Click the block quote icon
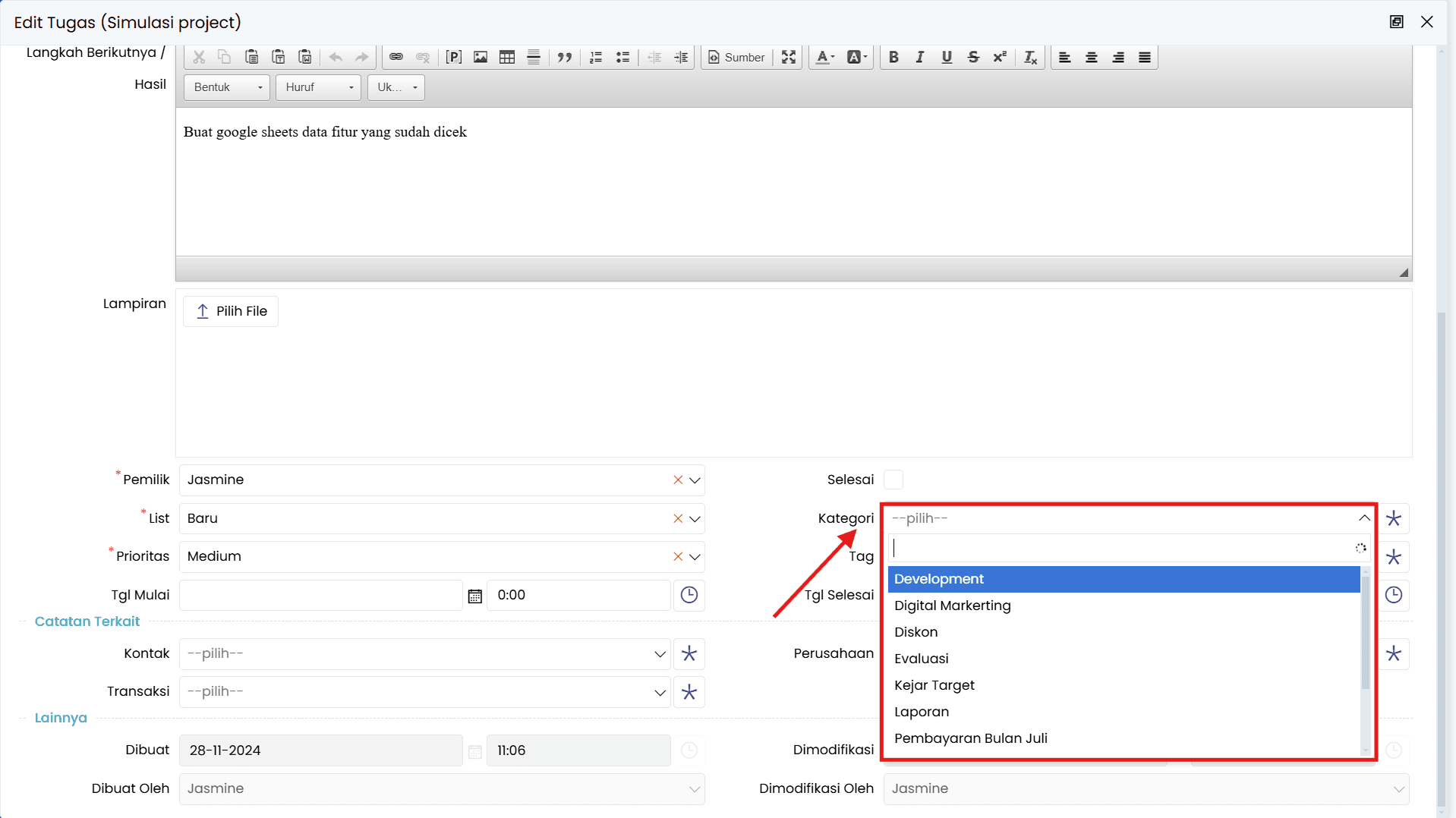The height and width of the screenshot is (818, 1456). click(x=564, y=57)
